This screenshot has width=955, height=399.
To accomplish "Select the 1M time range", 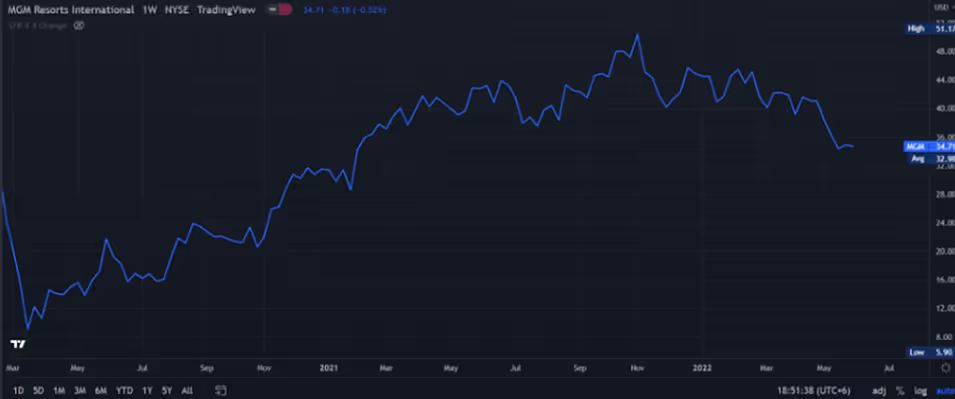I will tap(59, 390).
